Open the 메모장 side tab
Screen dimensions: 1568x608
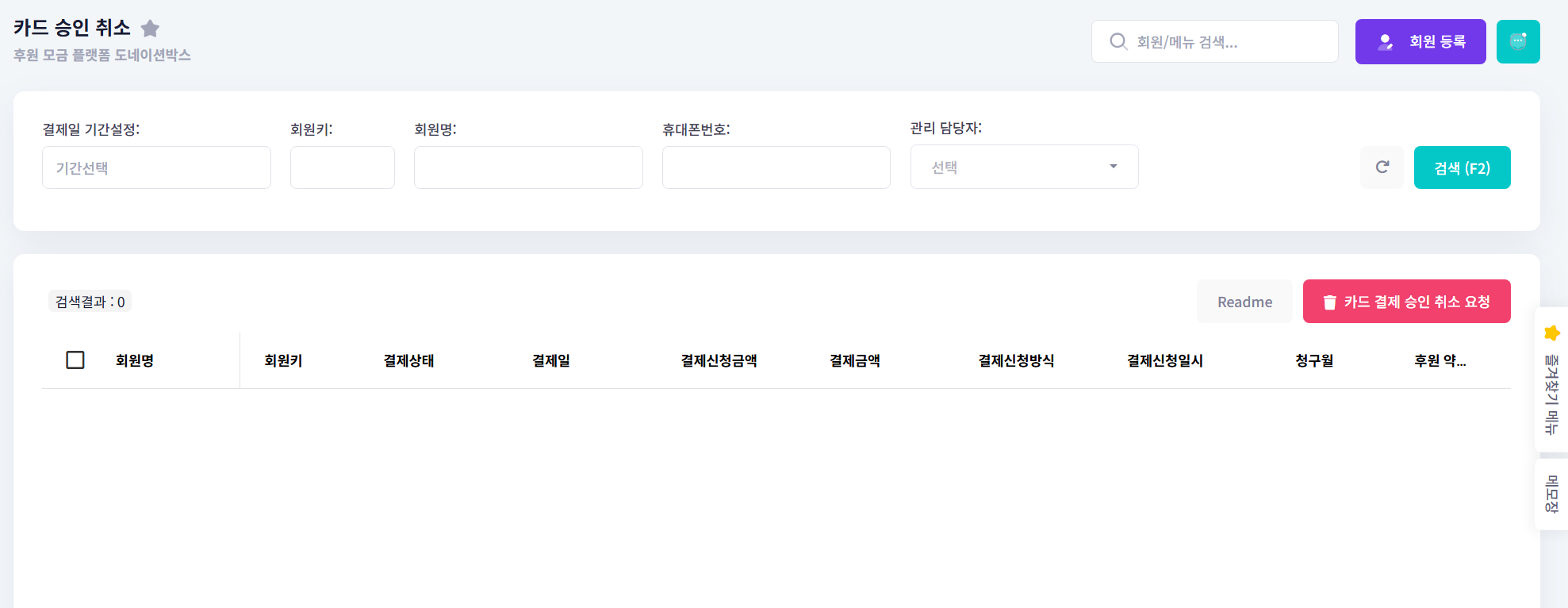(x=1551, y=494)
